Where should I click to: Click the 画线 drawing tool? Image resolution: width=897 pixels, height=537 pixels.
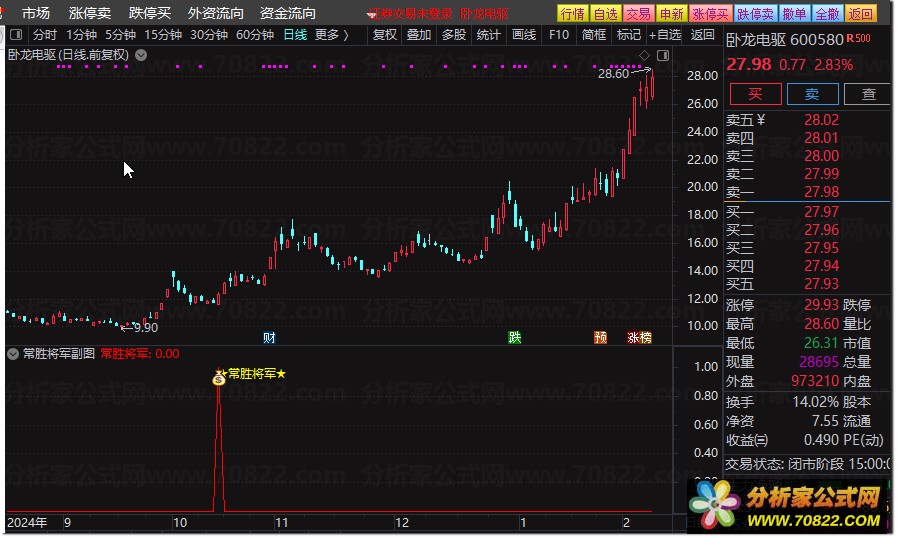click(x=523, y=35)
